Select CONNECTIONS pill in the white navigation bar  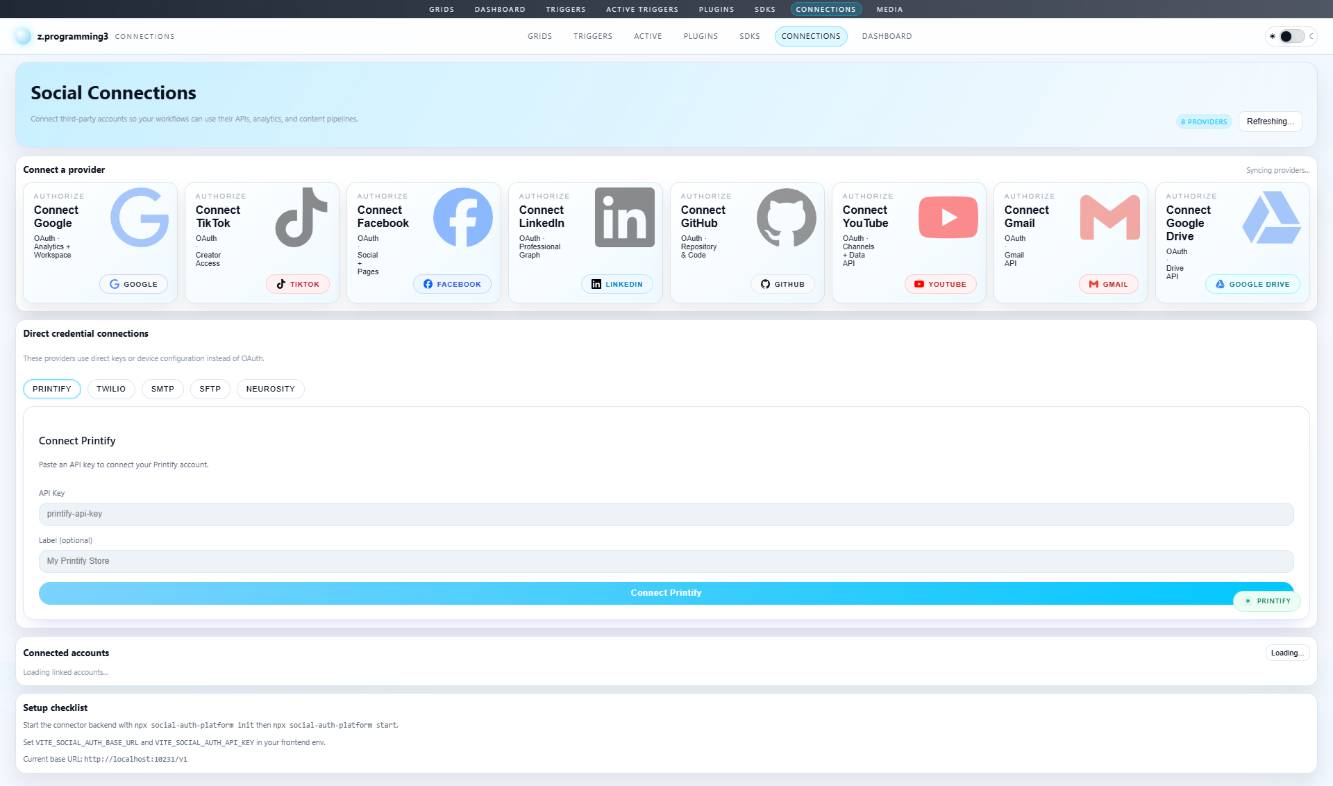[x=811, y=36]
